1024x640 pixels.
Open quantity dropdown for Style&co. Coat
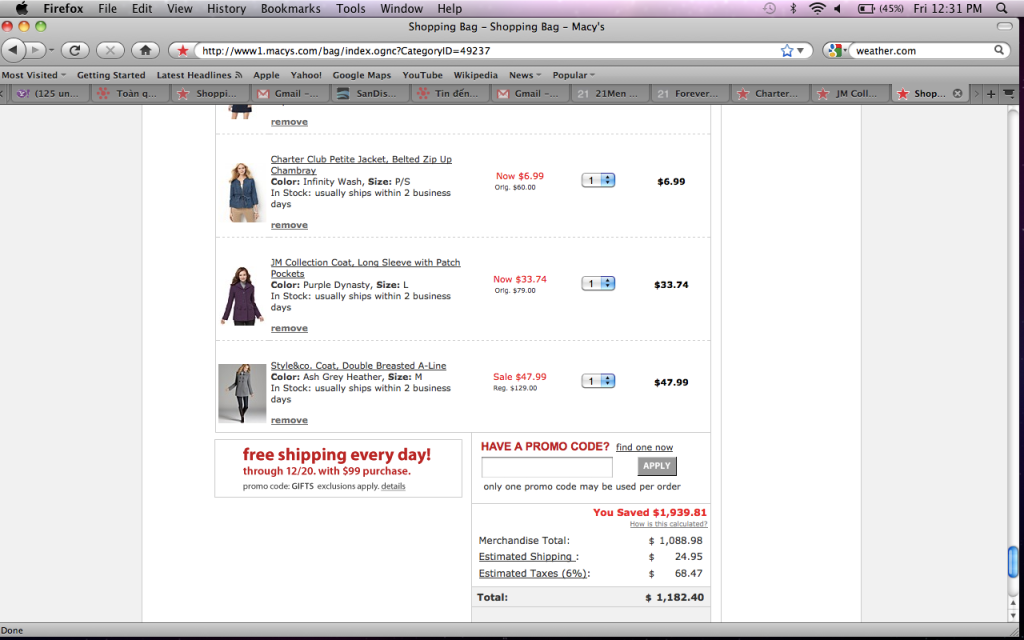(x=598, y=381)
